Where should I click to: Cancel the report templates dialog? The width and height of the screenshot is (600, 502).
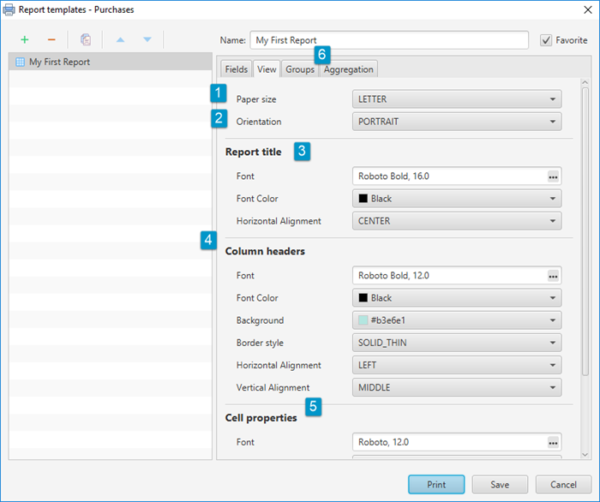tap(563, 484)
